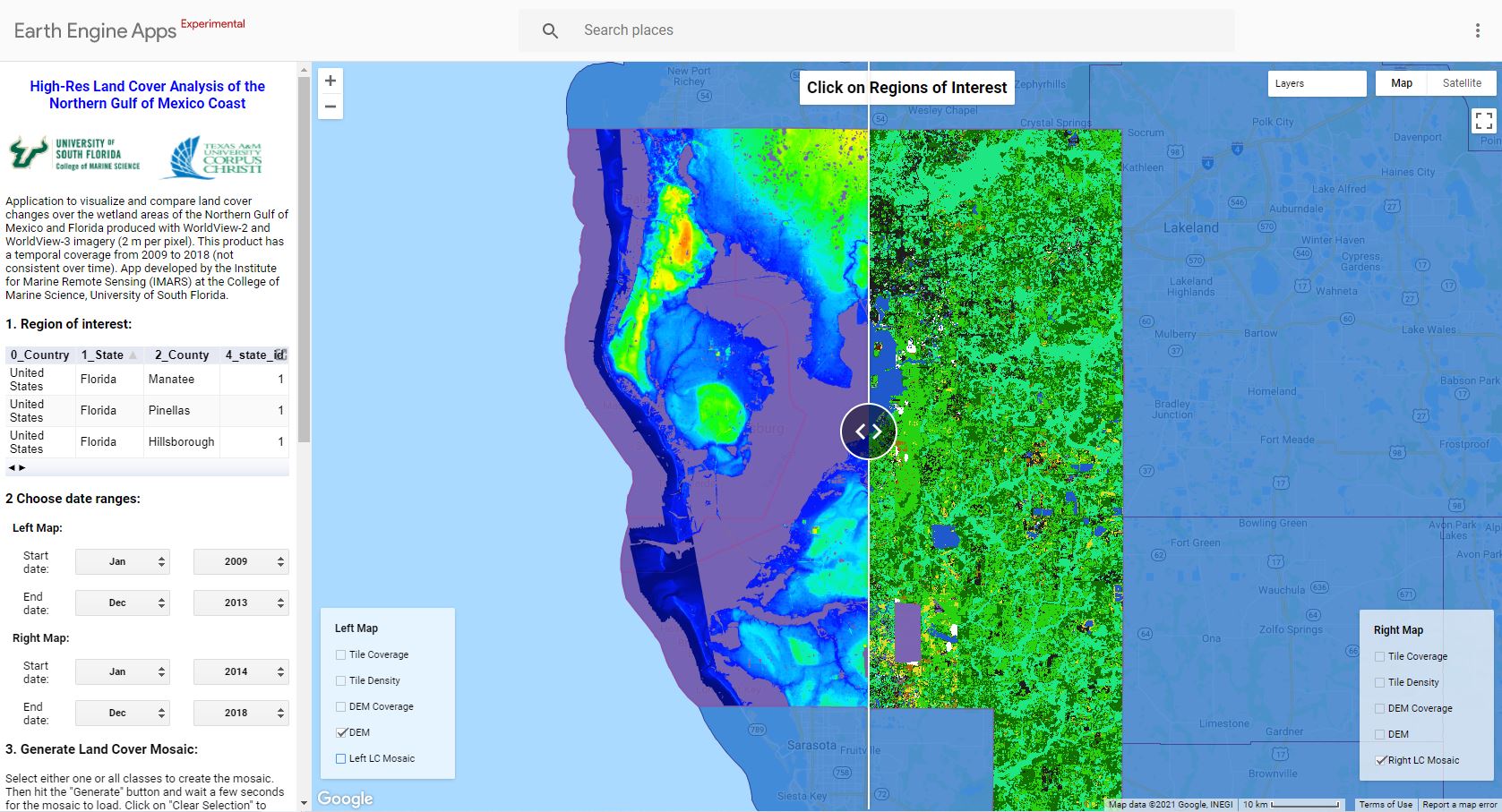
Task: Click Report a map error link
Action: pyautogui.click(x=1459, y=805)
